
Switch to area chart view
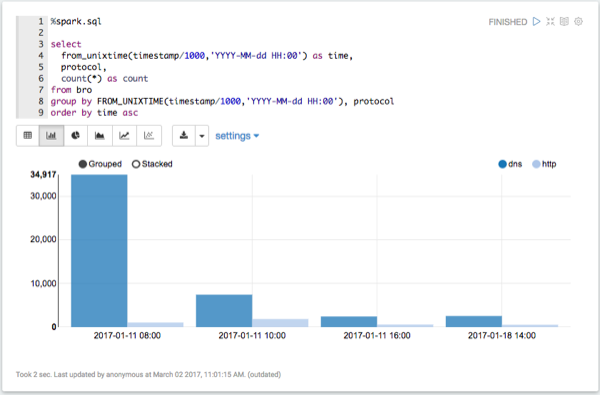(100, 135)
